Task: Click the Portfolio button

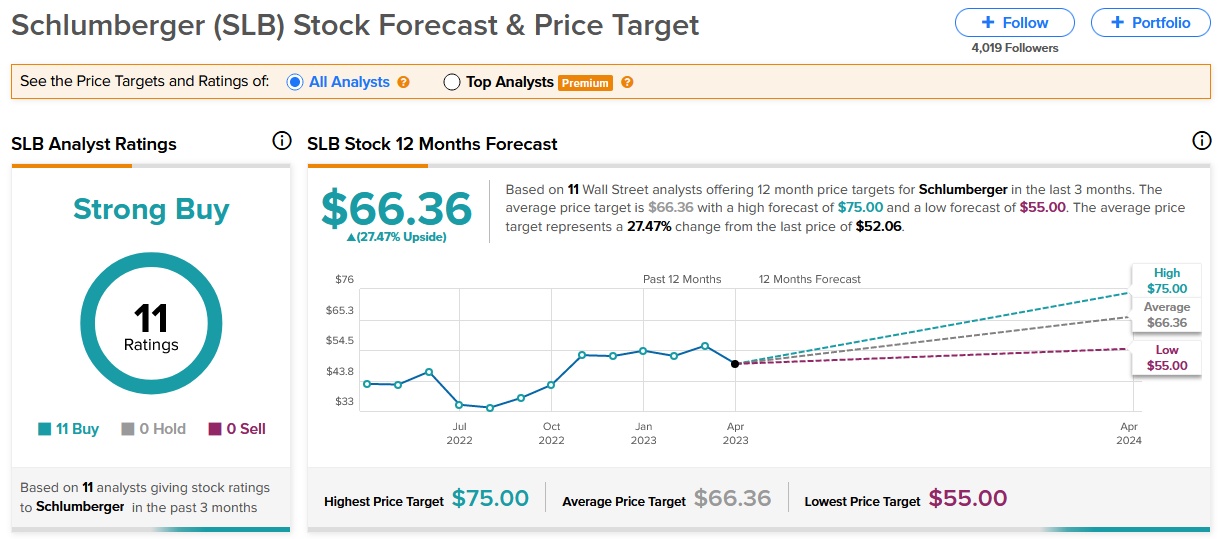Action: point(1149,22)
